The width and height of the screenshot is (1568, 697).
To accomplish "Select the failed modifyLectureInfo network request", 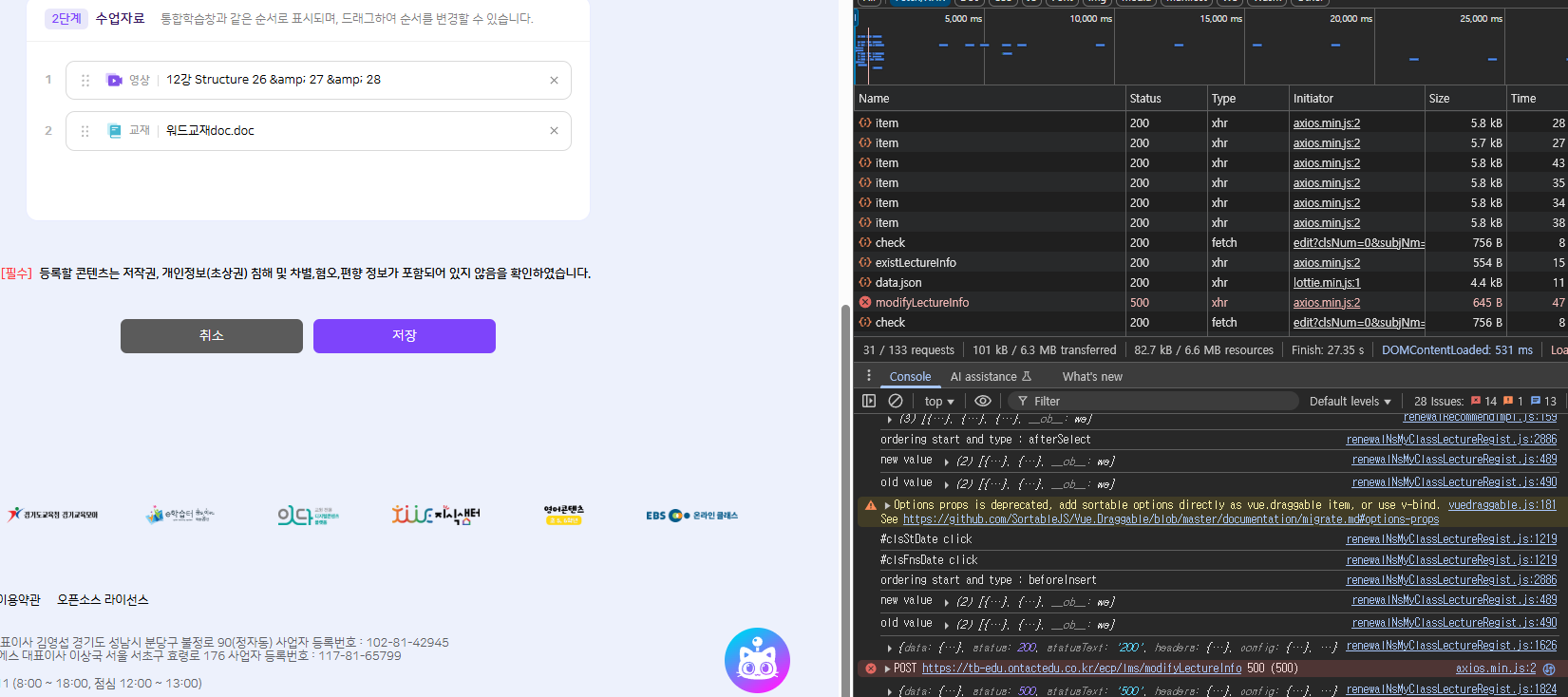I will point(921,302).
